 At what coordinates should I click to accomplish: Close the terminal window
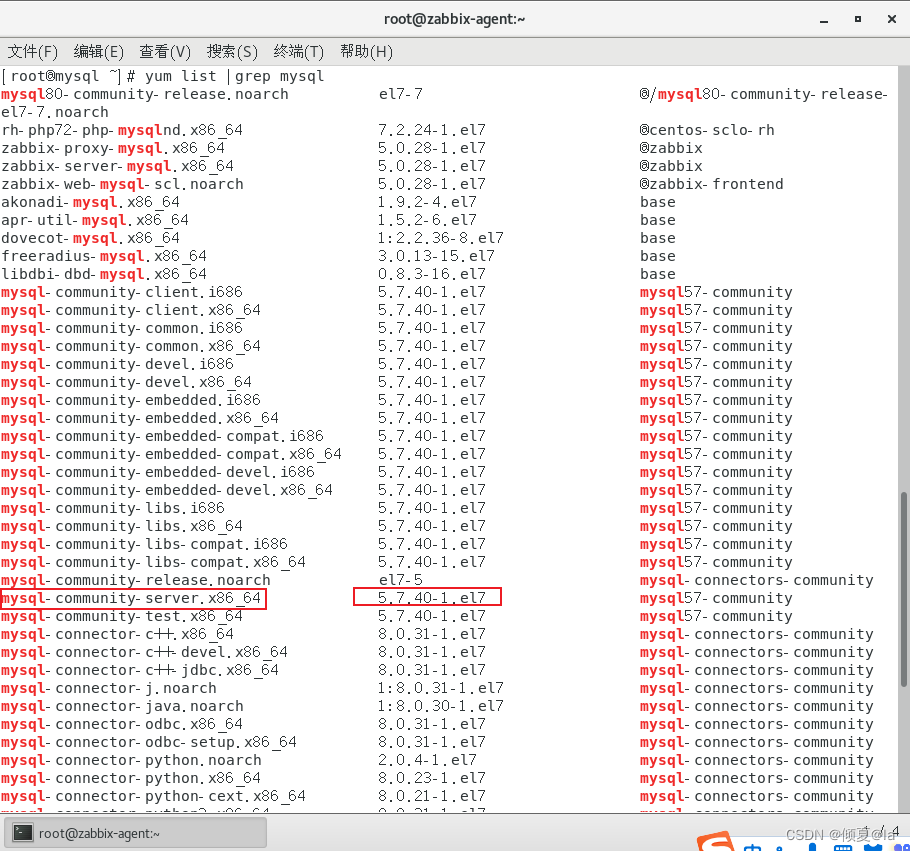[x=892, y=19]
